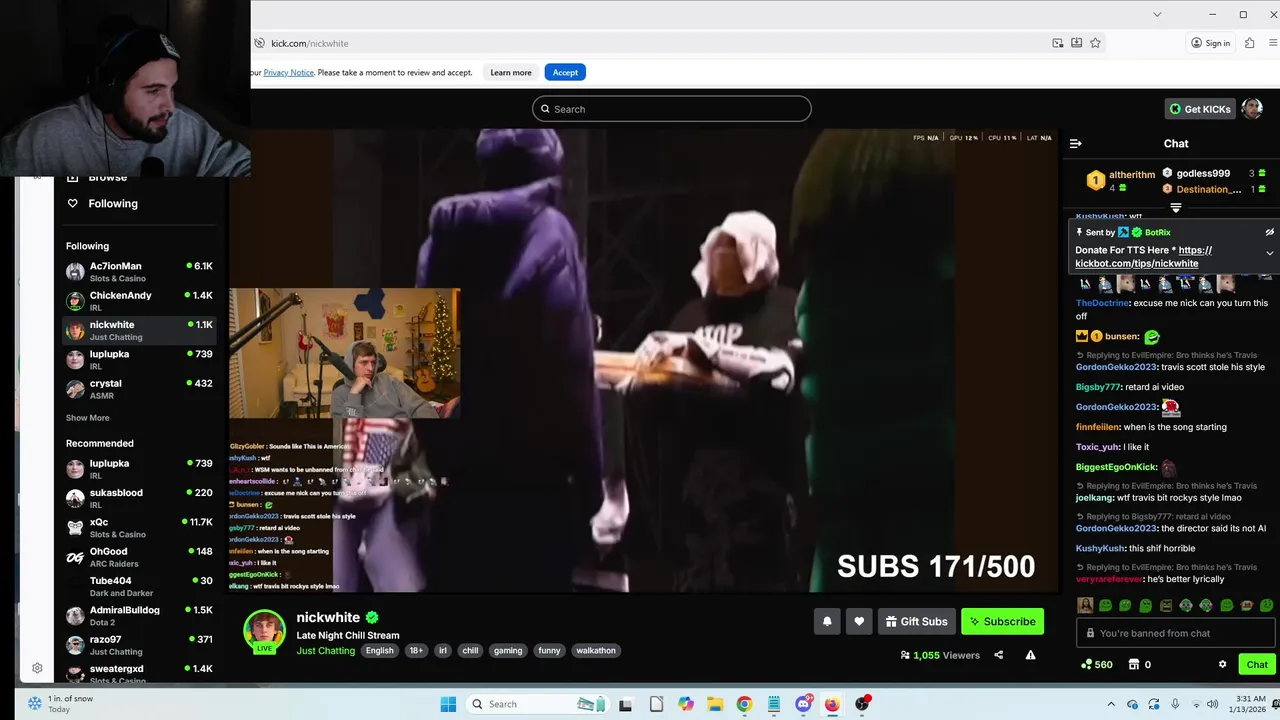This screenshot has width=1280, height=720.
Task: Open the Windows Start menu
Action: point(448,704)
